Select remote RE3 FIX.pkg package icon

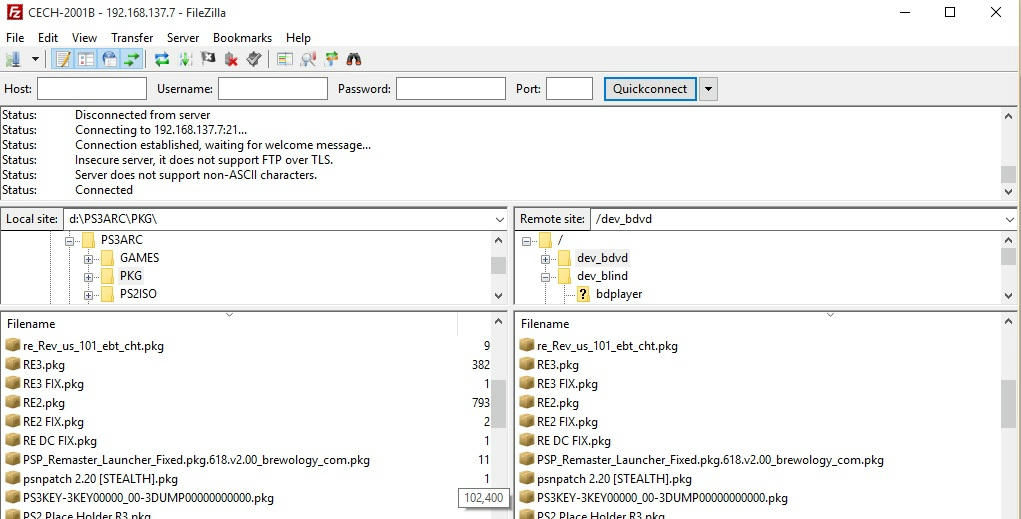coord(527,383)
